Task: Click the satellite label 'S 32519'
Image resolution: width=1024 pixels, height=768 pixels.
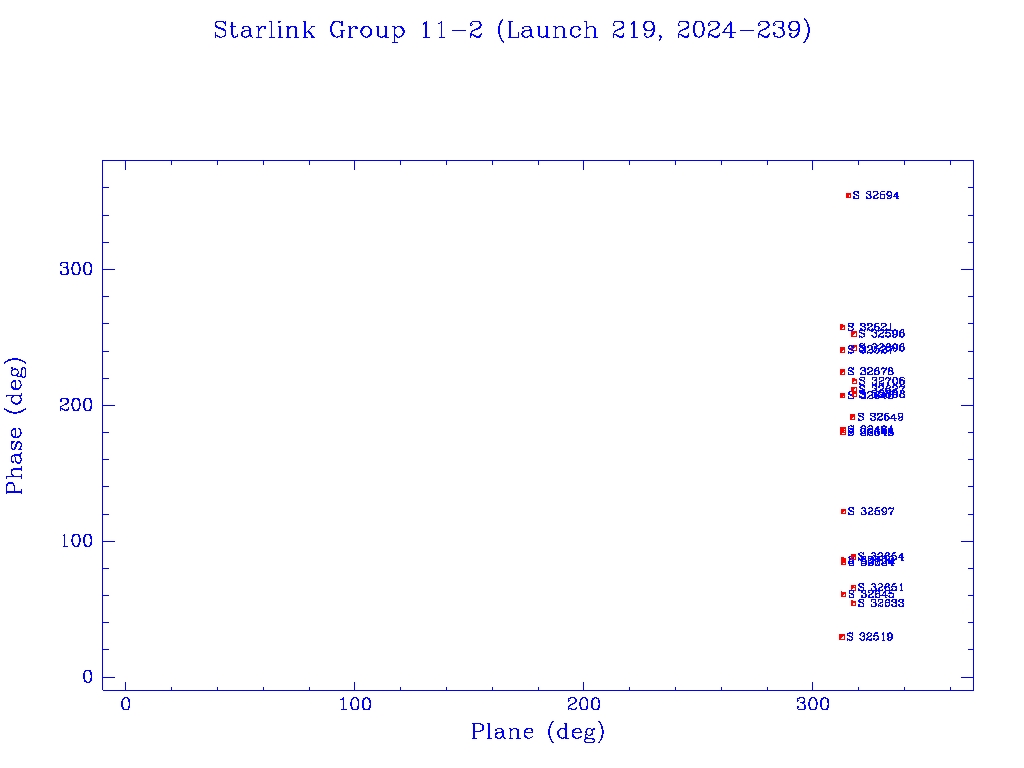Action: [x=870, y=637]
